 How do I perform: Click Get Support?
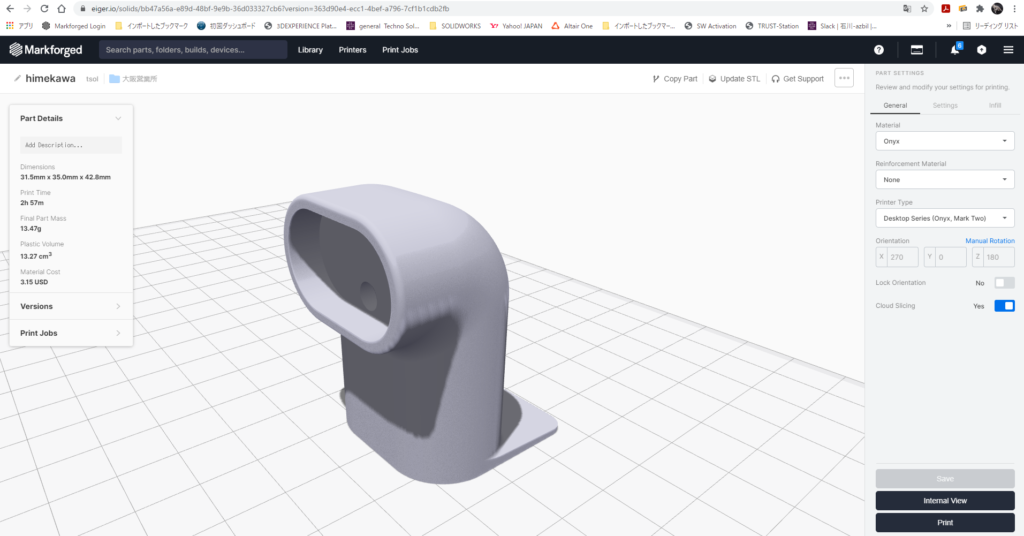point(797,78)
